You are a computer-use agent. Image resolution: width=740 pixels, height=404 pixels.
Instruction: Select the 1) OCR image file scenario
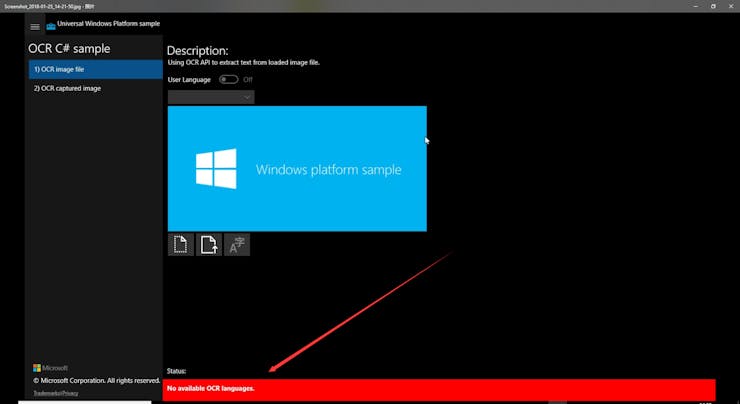click(96, 69)
